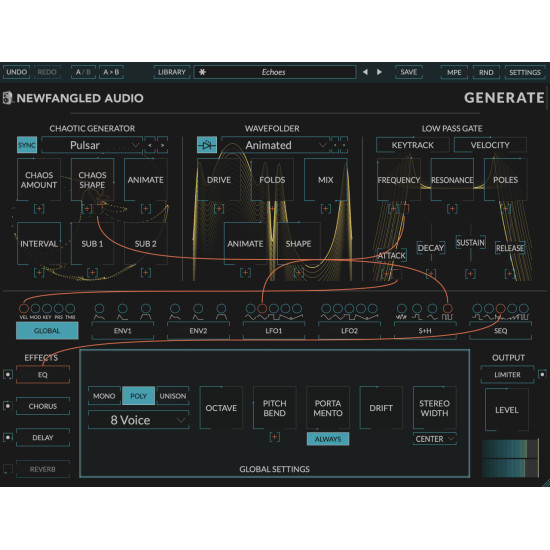This screenshot has width=550, height=550.
Task: Open the SETTINGS menu
Action: coord(525,72)
